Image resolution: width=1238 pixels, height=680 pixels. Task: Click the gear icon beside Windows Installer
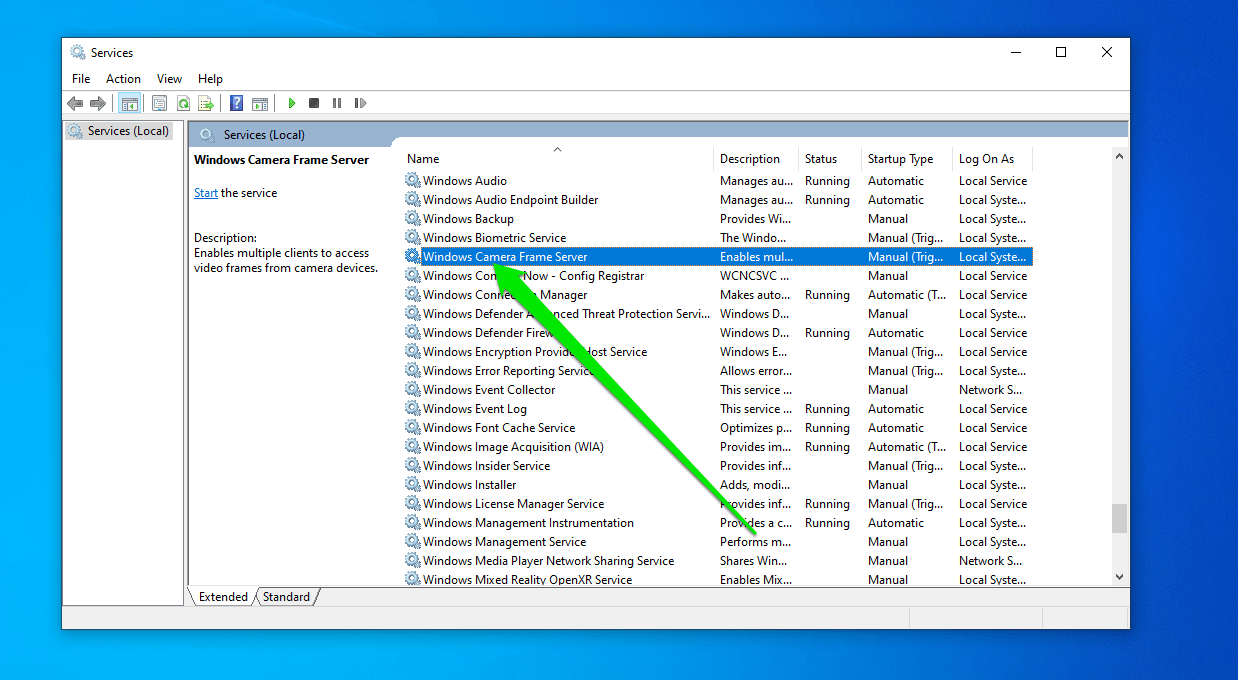[x=413, y=485]
